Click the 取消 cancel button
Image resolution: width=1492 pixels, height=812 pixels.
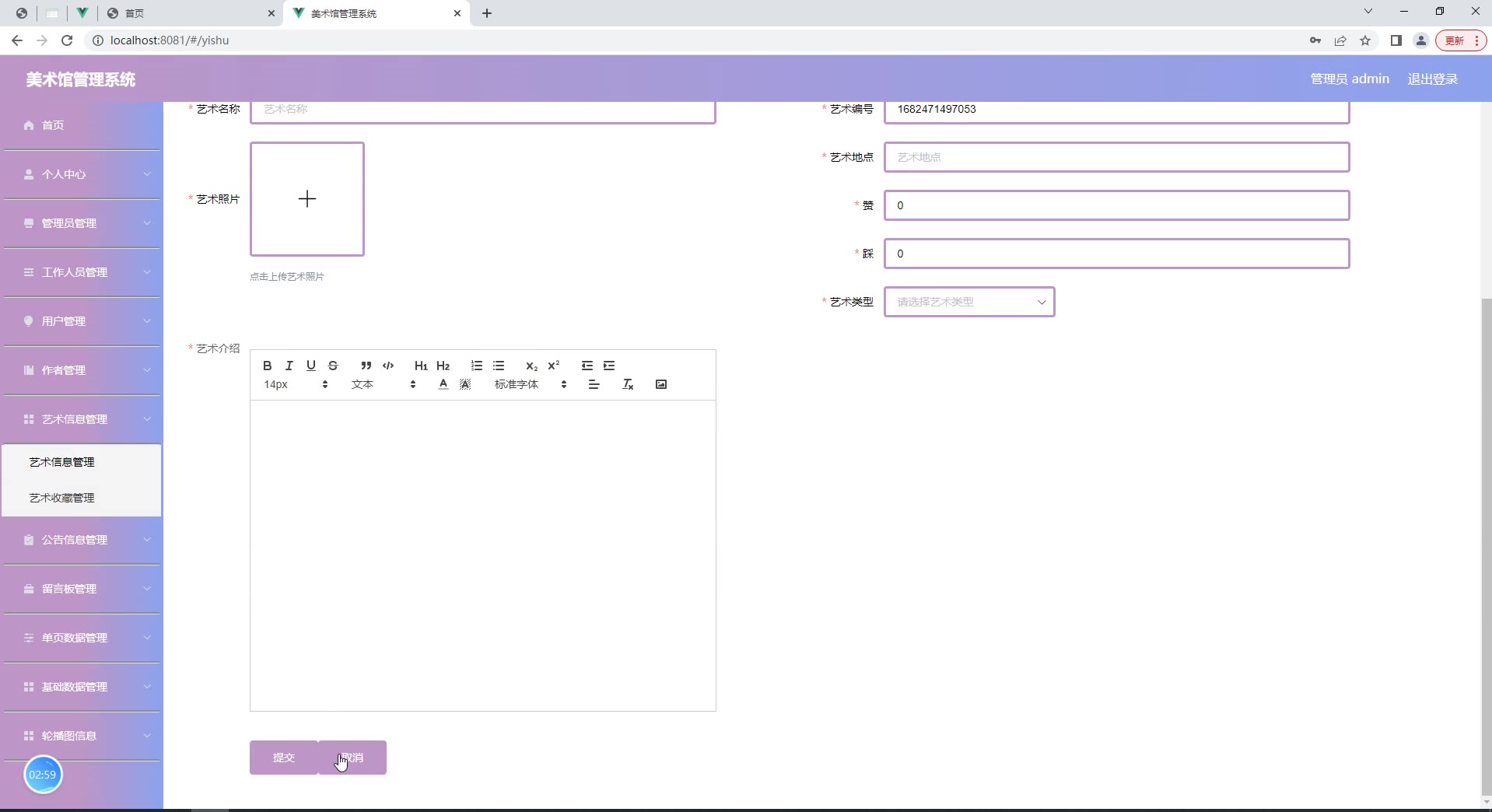352,758
